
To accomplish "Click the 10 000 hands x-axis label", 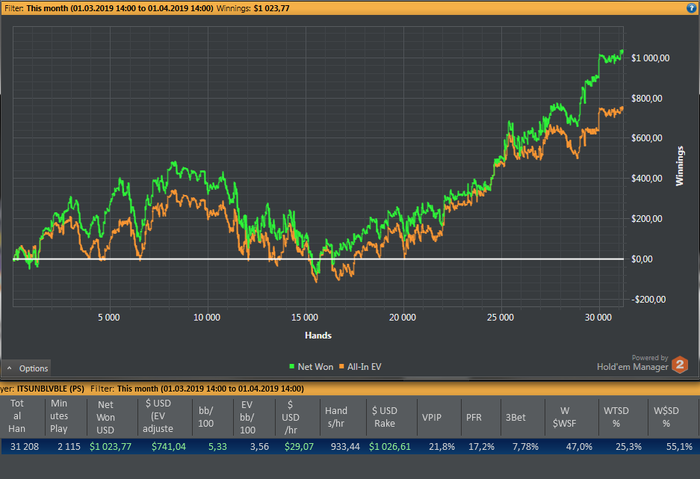I will (x=207, y=317).
